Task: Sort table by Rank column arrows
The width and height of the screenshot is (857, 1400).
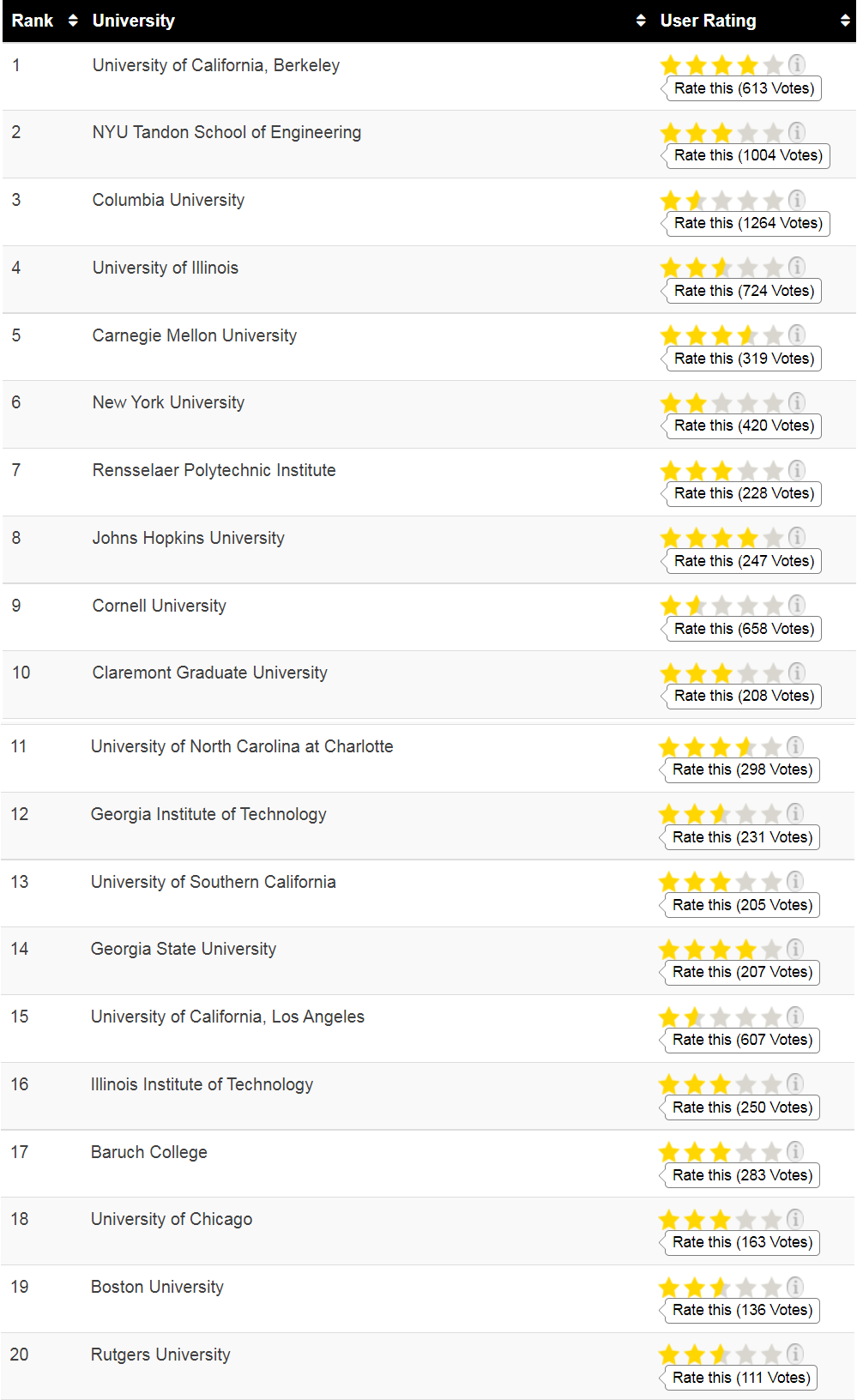Action: point(73,21)
